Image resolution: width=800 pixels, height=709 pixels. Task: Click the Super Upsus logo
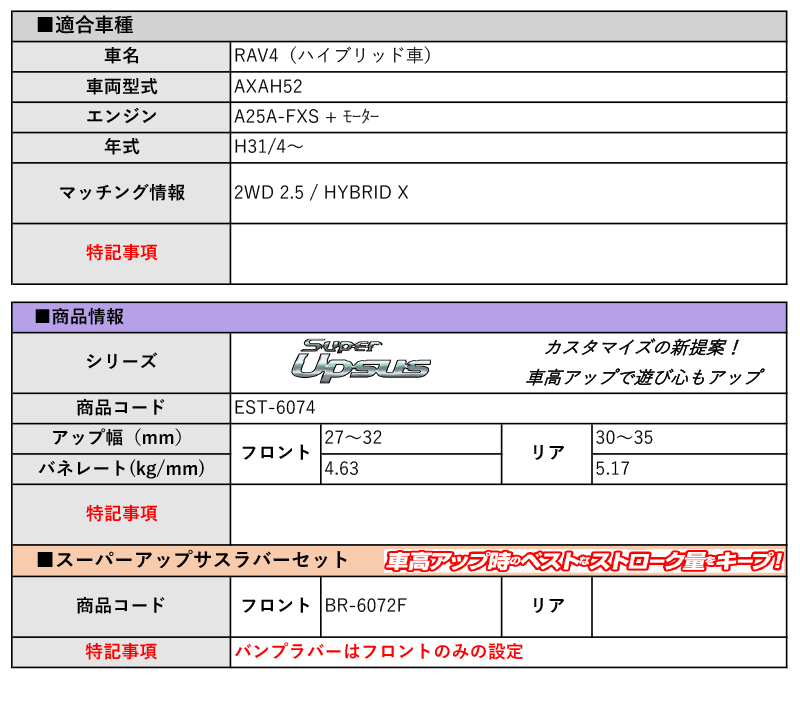(361, 361)
